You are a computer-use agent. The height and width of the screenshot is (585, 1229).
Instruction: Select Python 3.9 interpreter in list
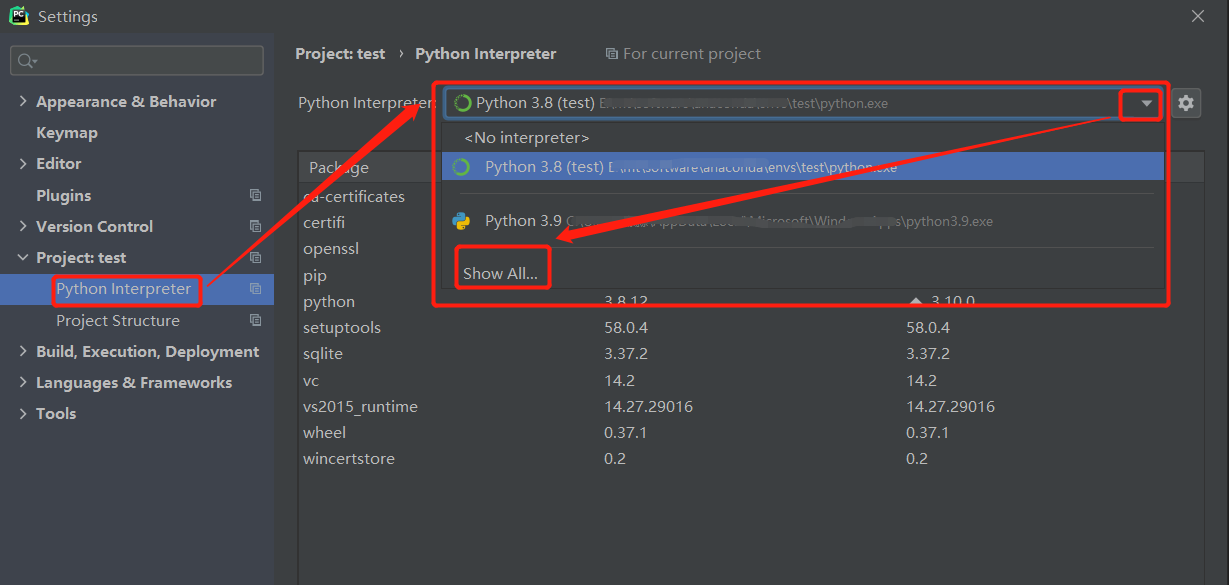click(803, 221)
